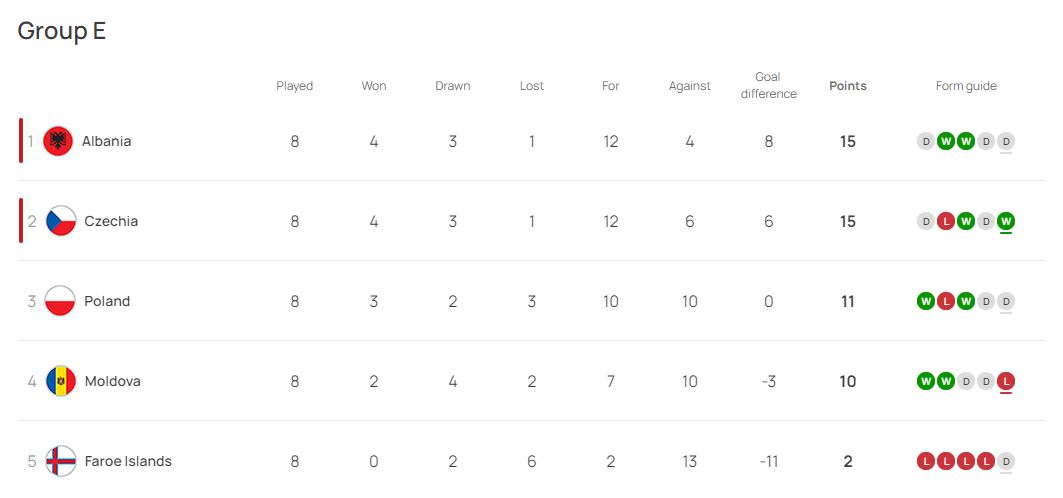Image resolution: width=1063 pixels, height=498 pixels.
Task: Click the Albania flag icon
Action: (x=59, y=141)
